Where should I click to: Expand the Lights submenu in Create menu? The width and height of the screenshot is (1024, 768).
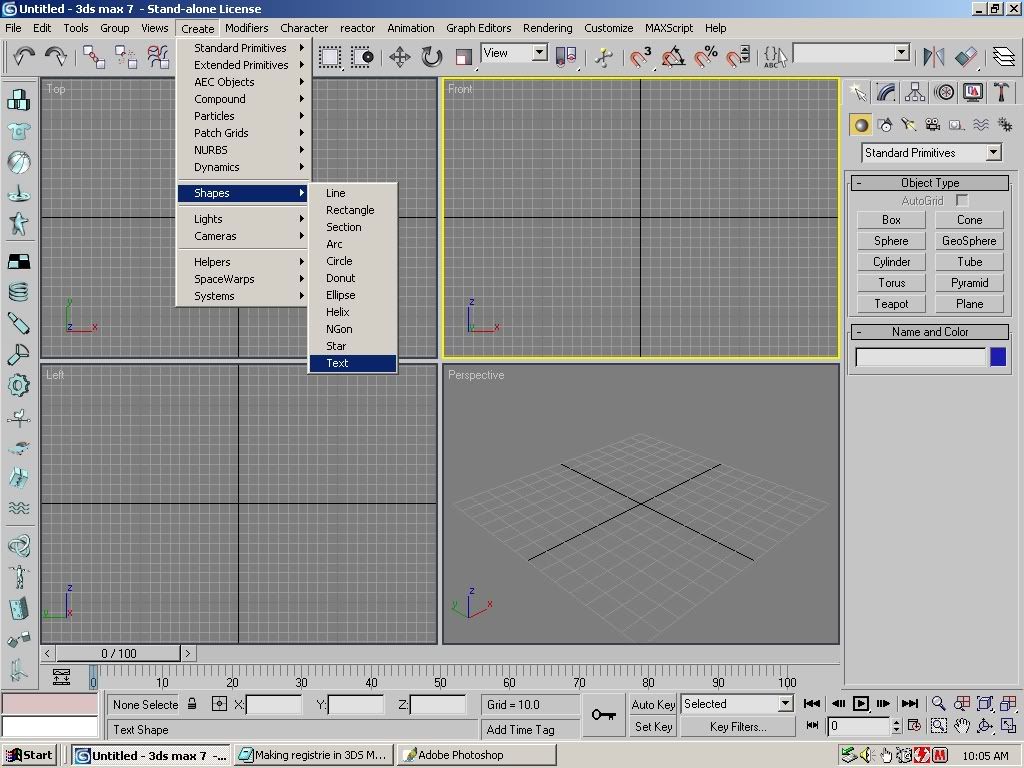pyautogui.click(x=243, y=219)
